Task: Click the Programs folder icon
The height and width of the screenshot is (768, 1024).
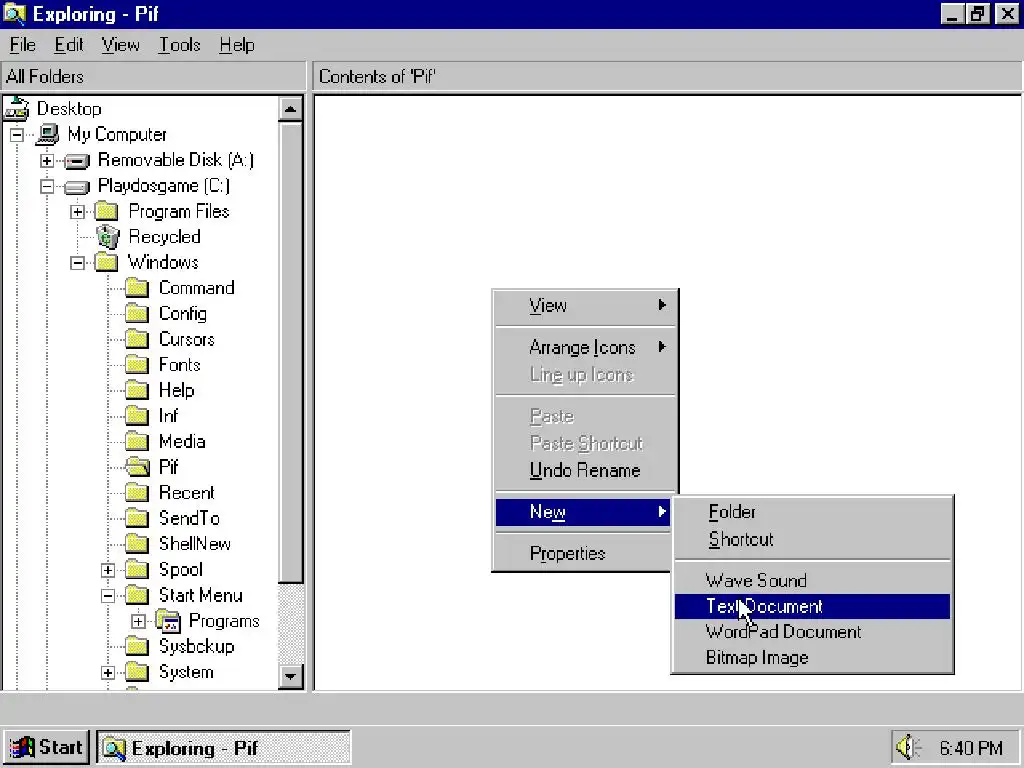Action: (168, 620)
